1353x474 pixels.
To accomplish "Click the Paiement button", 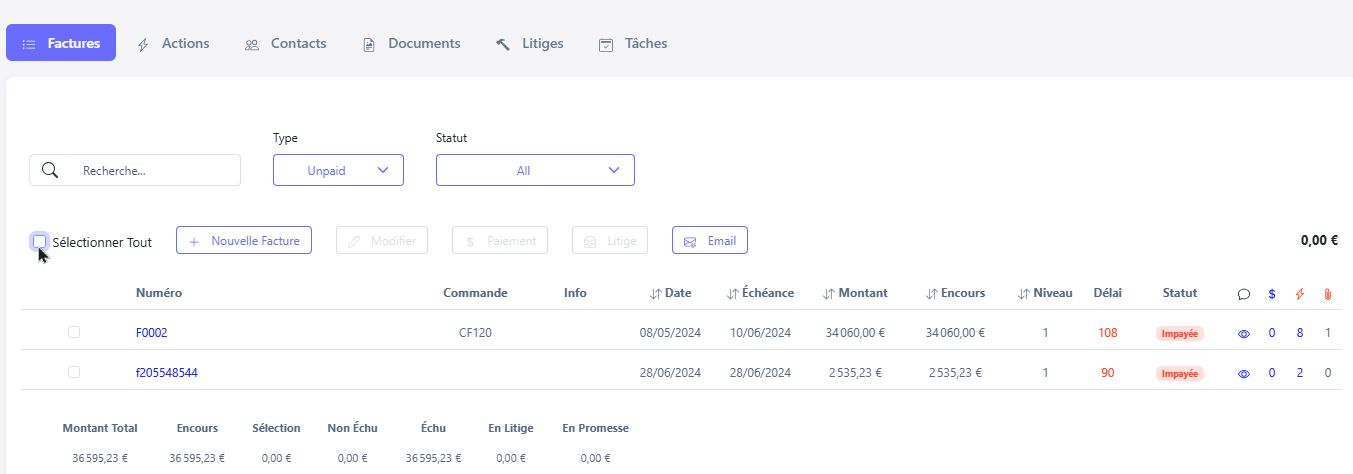I will (x=500, y=240).
